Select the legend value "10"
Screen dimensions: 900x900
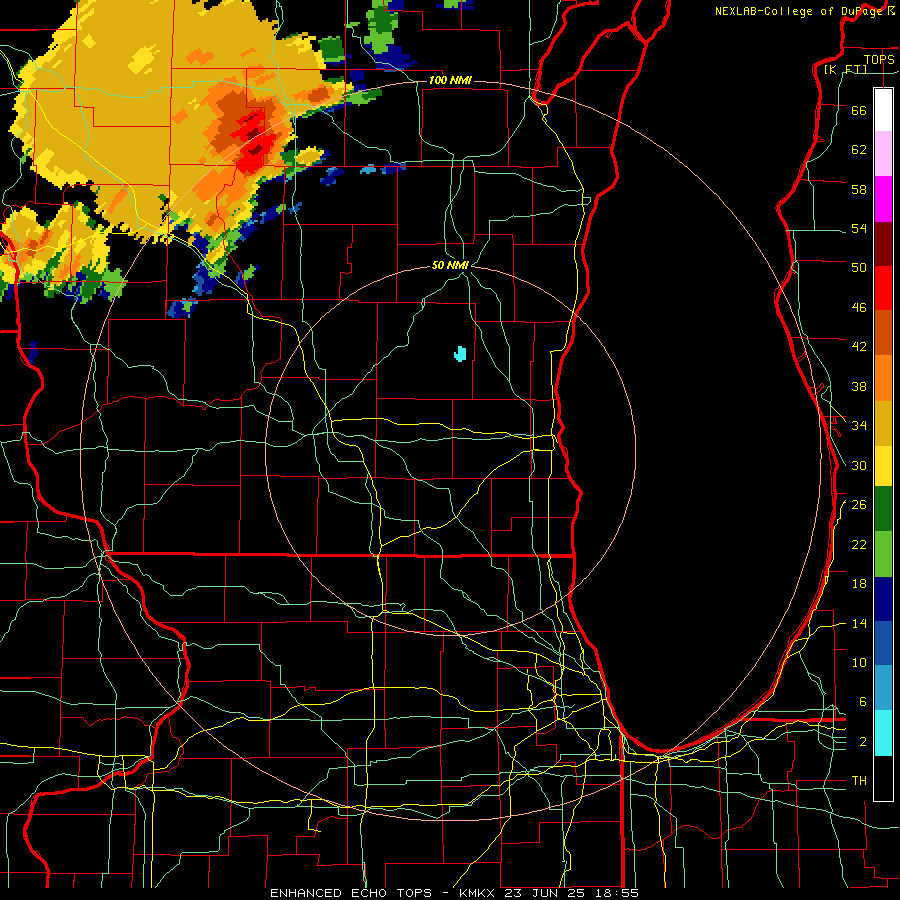[859, 662]
